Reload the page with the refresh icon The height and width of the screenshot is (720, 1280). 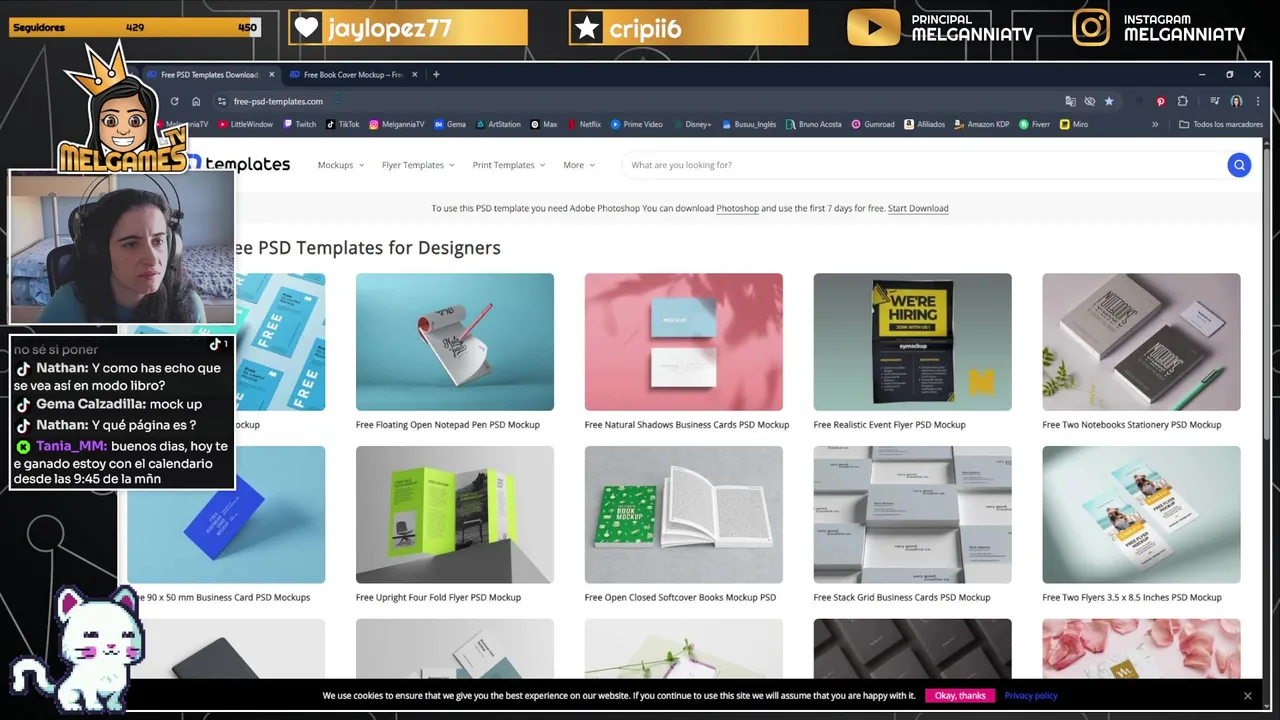[174, 101]
